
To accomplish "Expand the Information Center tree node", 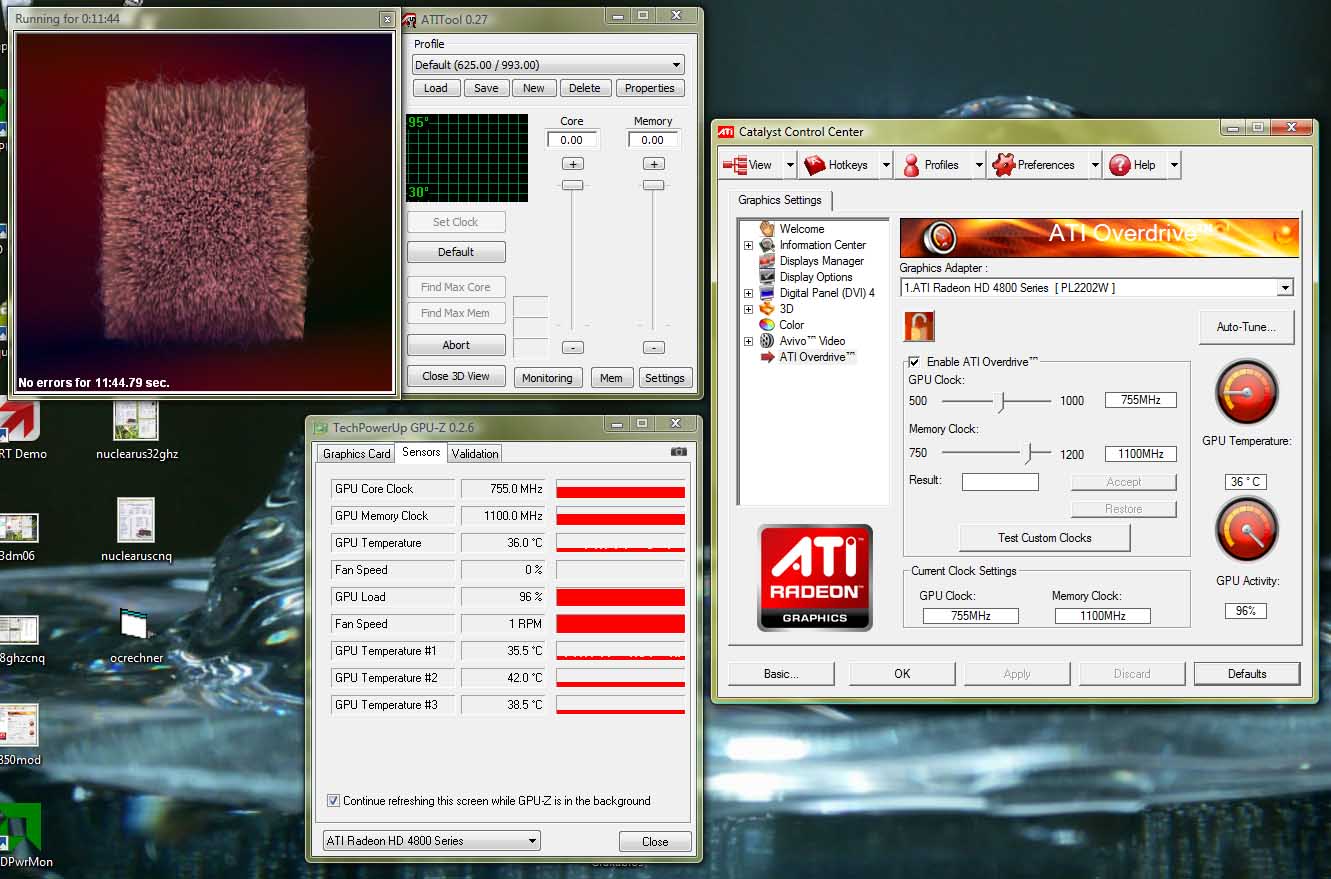I will [x=748, y=245].
